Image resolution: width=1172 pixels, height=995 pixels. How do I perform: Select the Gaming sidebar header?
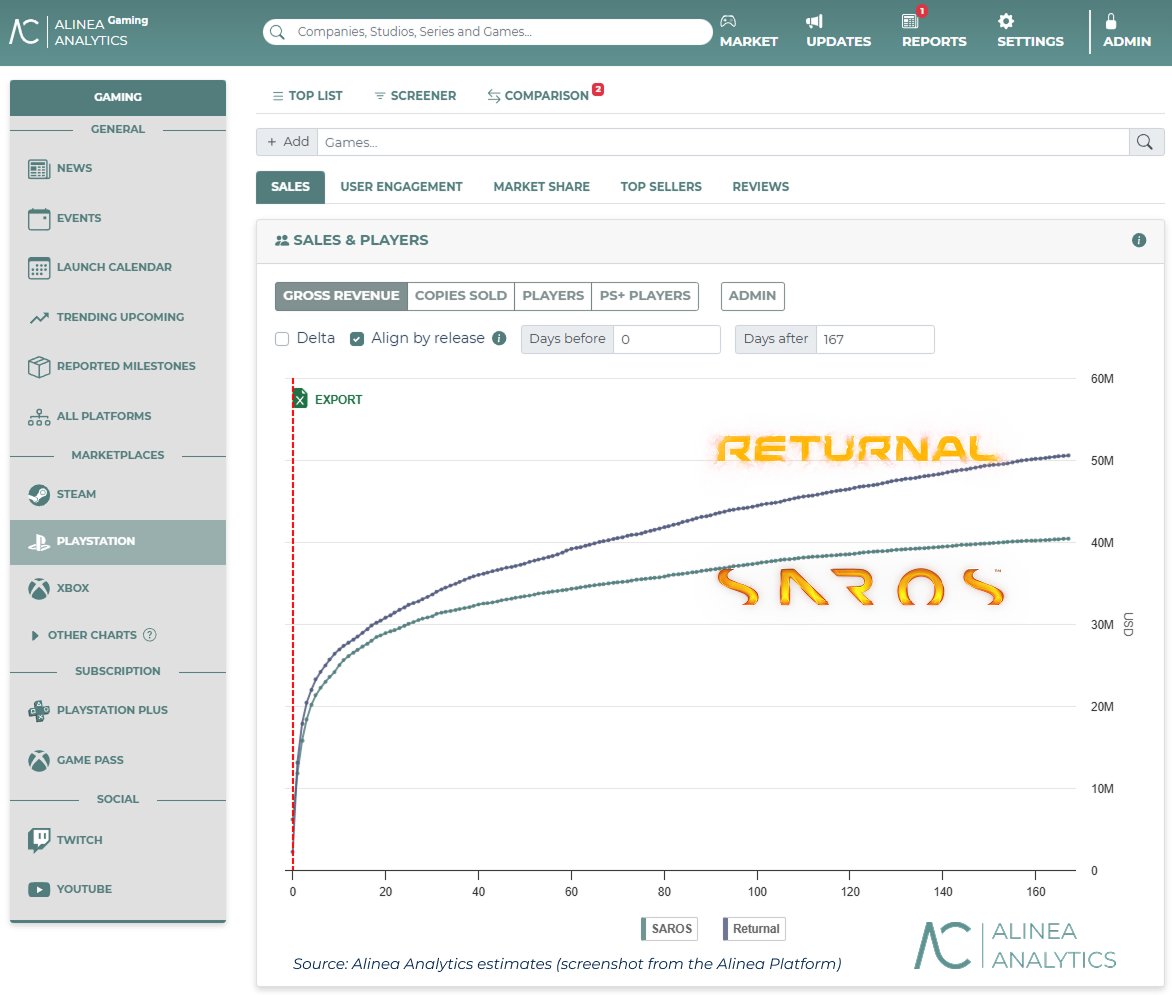click(x=118, y=97)
